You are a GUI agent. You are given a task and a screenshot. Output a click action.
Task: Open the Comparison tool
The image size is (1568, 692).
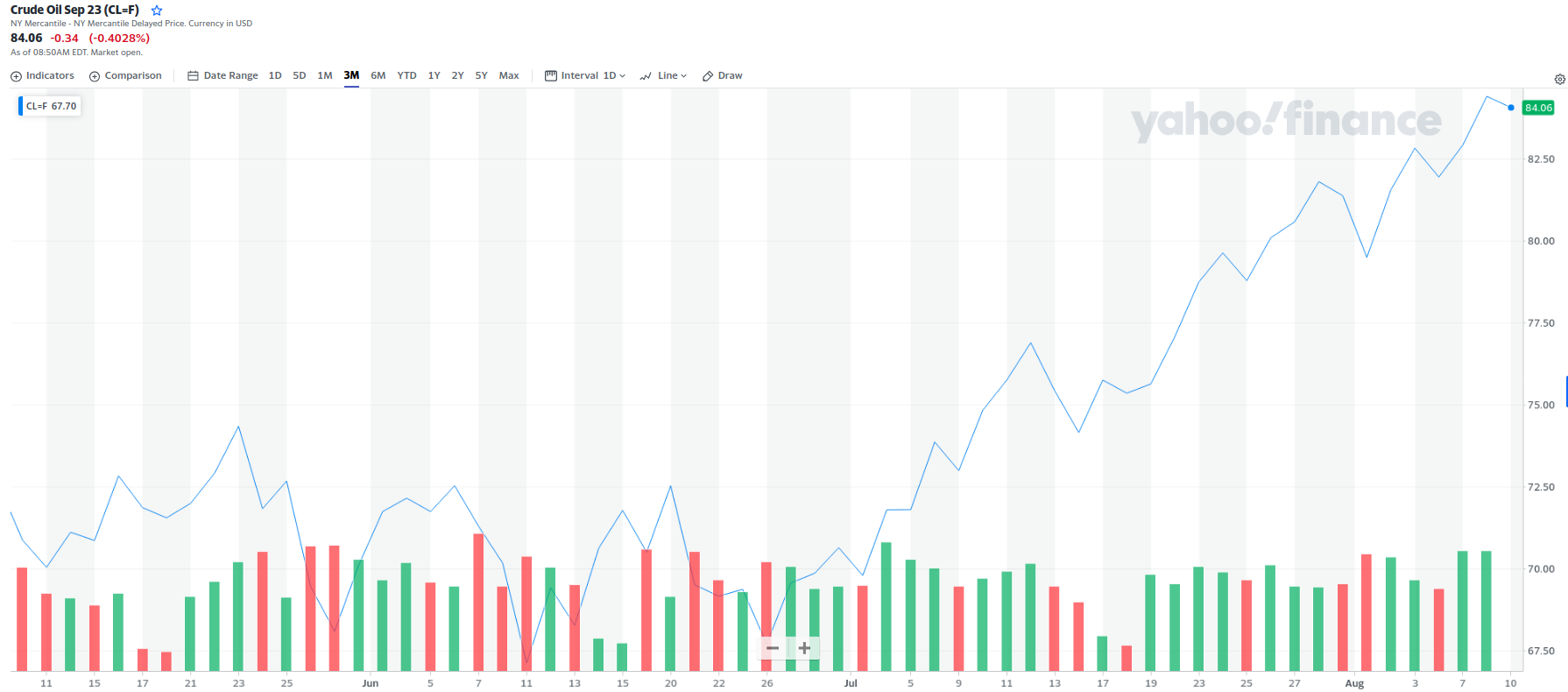coord(125,75)
